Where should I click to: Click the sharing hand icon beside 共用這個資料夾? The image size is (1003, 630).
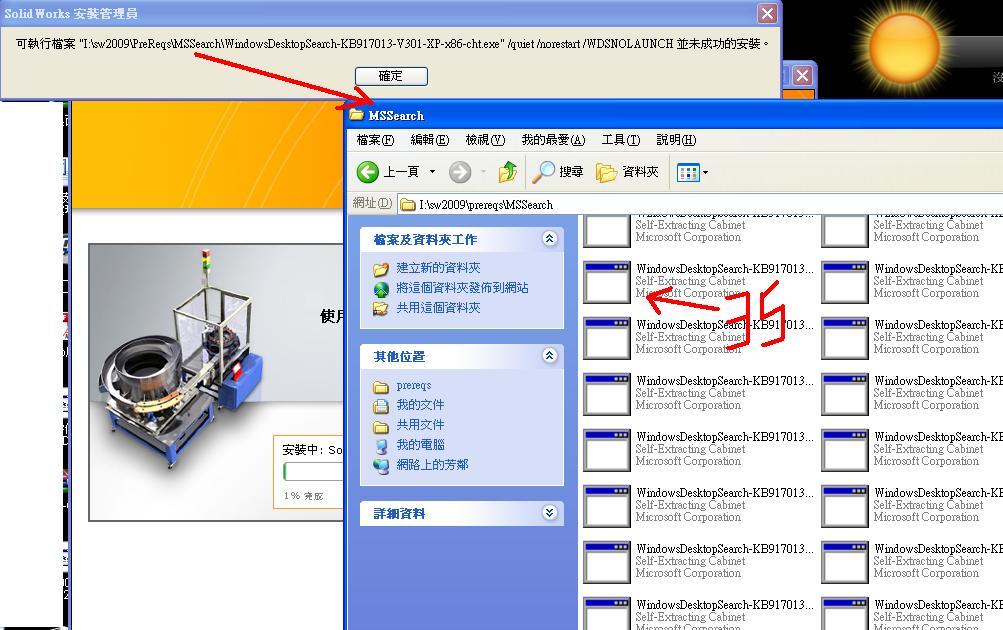tap(381, 309)
